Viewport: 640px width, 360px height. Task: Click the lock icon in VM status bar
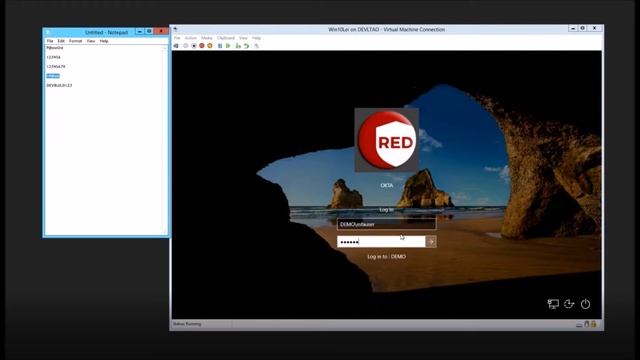[594, 324]
